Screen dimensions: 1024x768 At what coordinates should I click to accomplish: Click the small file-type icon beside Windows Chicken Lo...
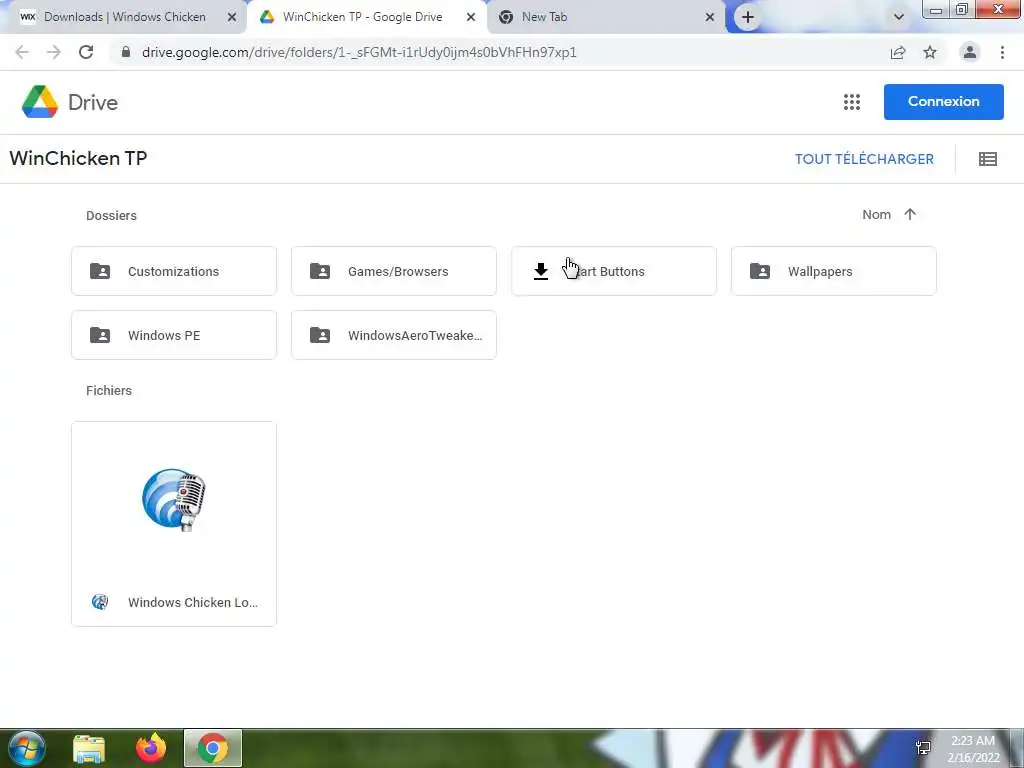[100, 602]
